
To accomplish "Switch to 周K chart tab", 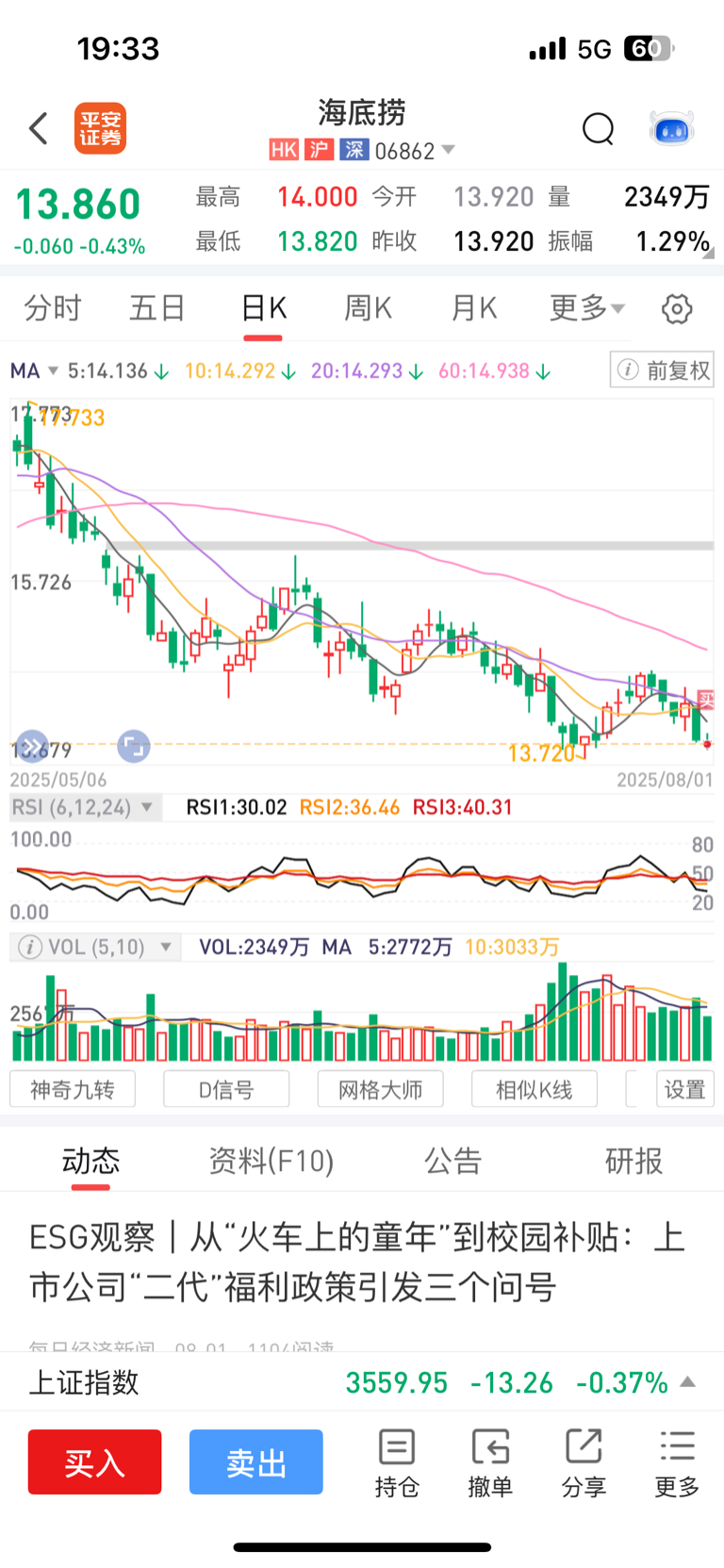I will point(368,308).
